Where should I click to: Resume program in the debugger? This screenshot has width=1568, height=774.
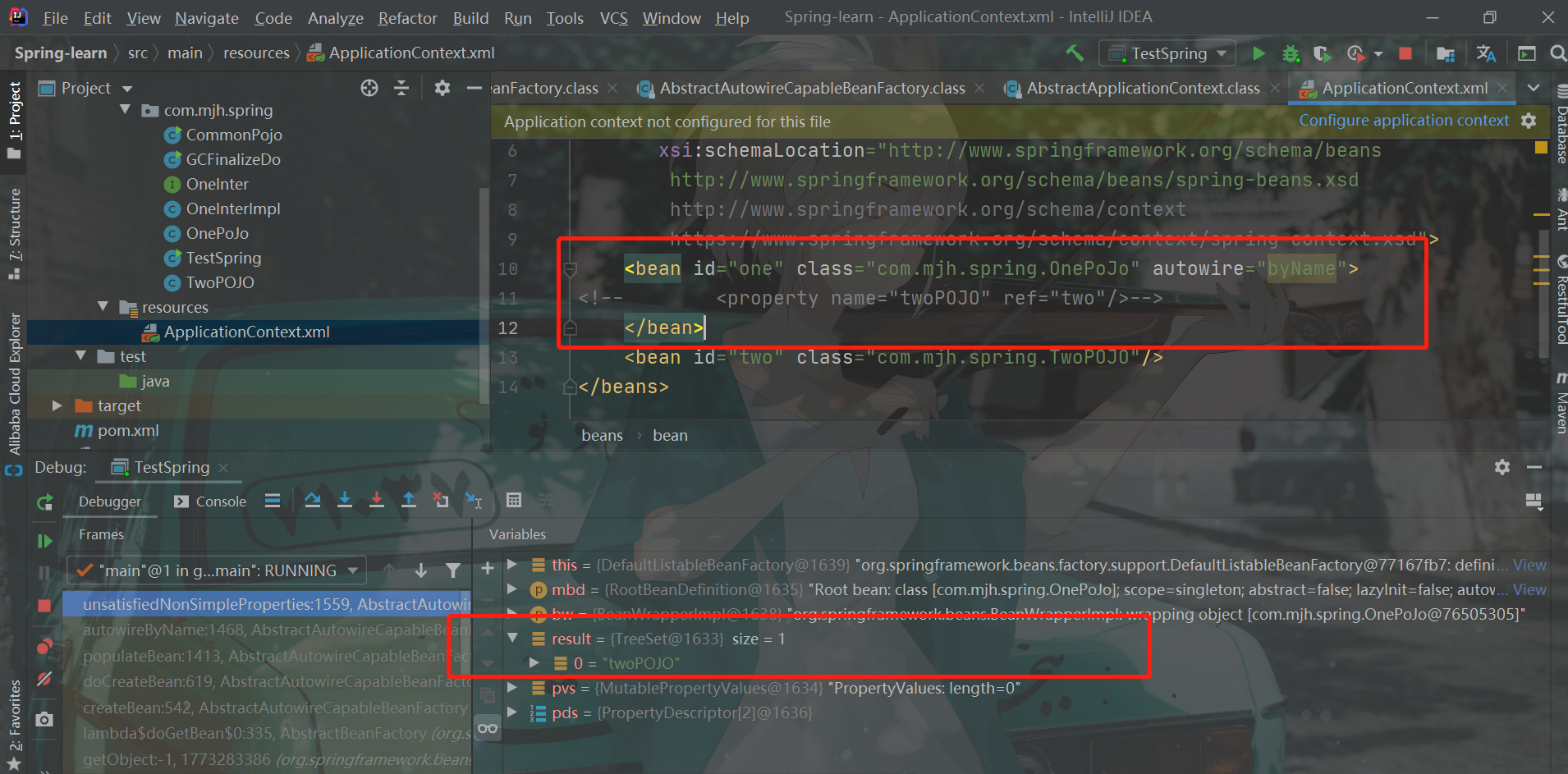[45, 541]
